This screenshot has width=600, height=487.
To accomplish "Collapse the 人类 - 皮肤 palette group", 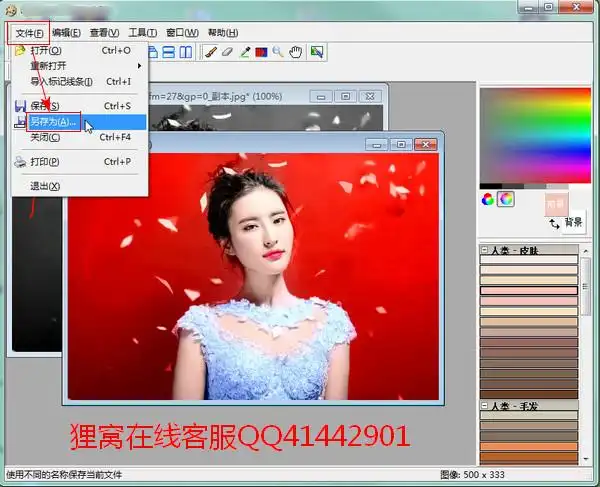I will [484, 250].
